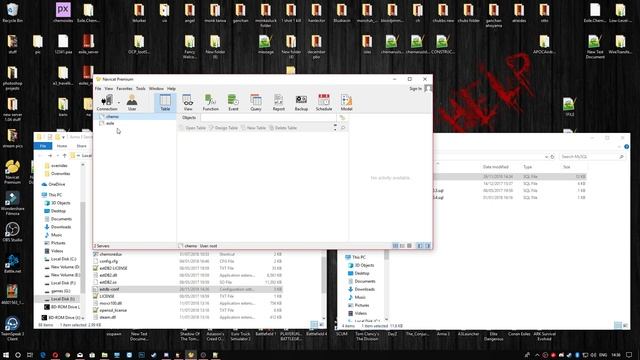640x360 pixels.
Task: Click the Home tab in left Explorer window
Action: coord(62,146)
